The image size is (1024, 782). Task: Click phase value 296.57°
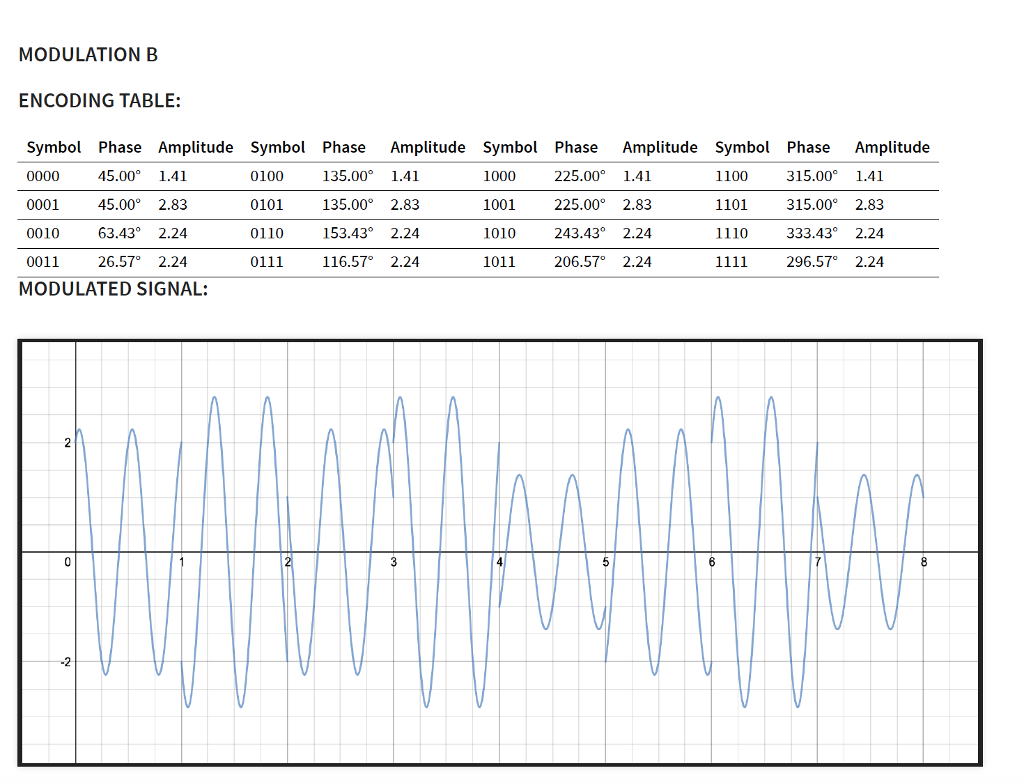click(x=812, y=262)
